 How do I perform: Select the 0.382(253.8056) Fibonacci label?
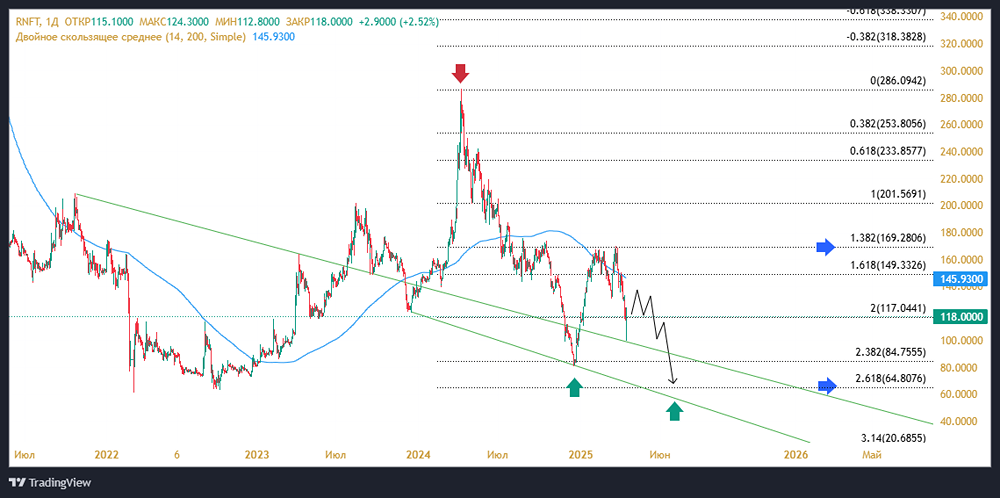[x=889, y=124]
